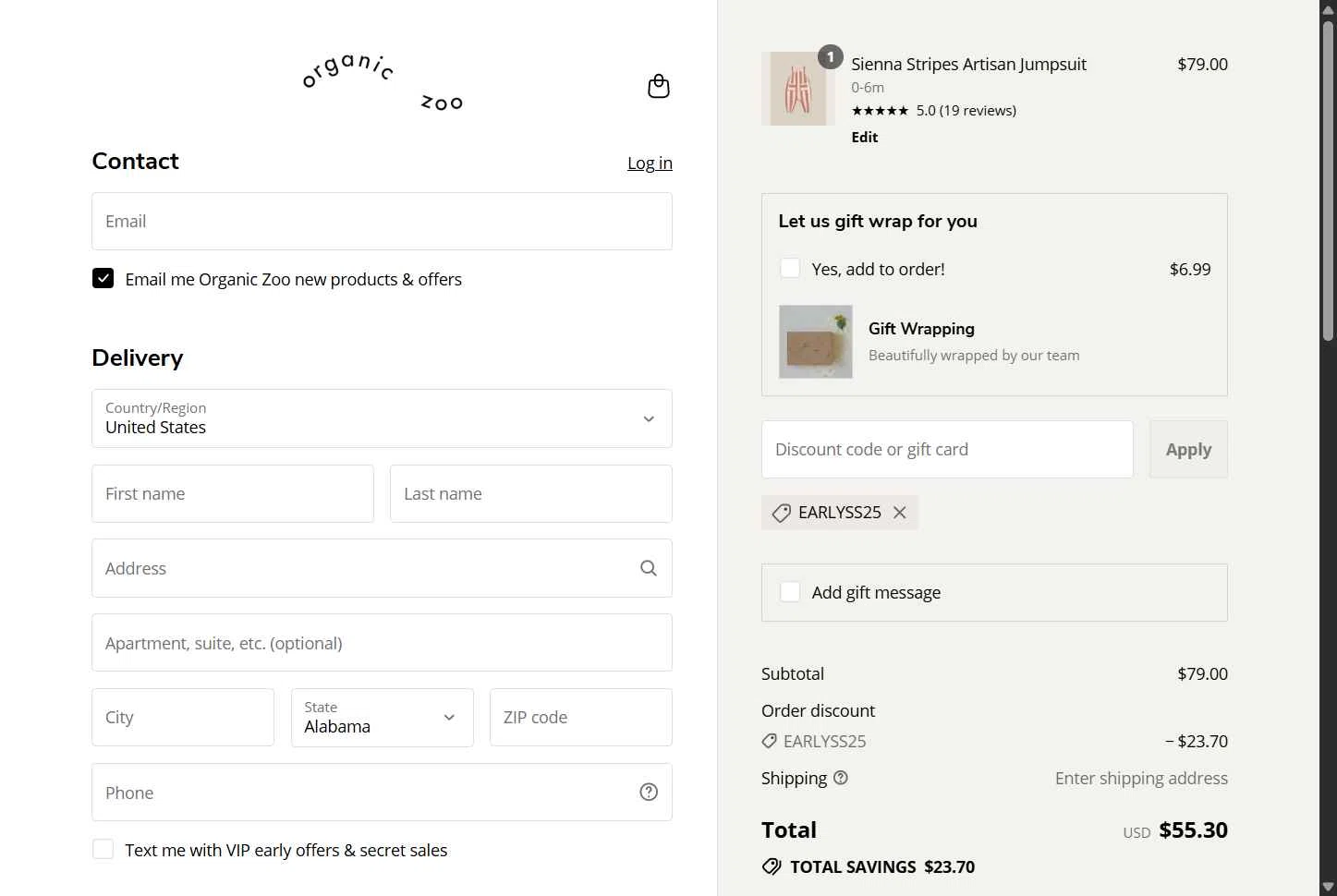The width and height of the screenshot is (1337, 896).
Task: Click the Total amount $55.30
Action: pyautogui.click(x=1193, y=829)
